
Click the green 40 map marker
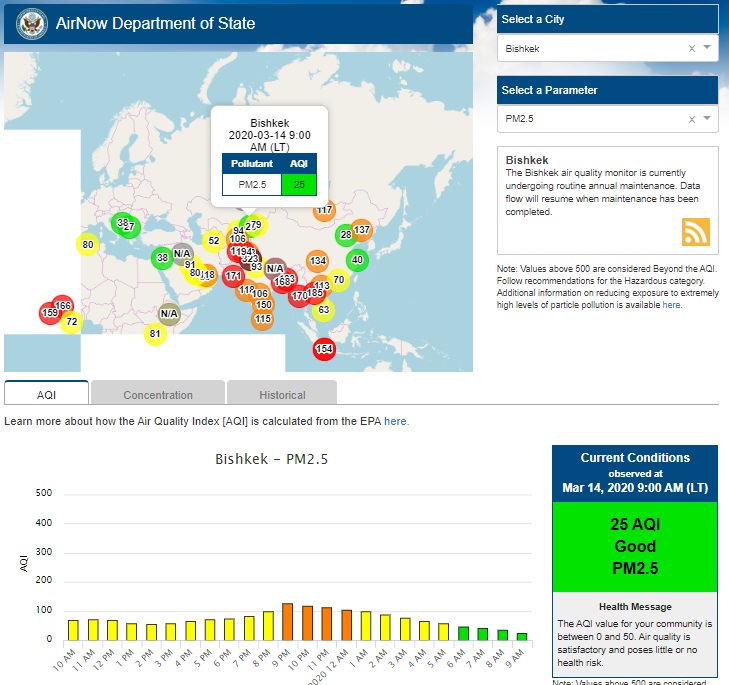[x=358, y=260]
